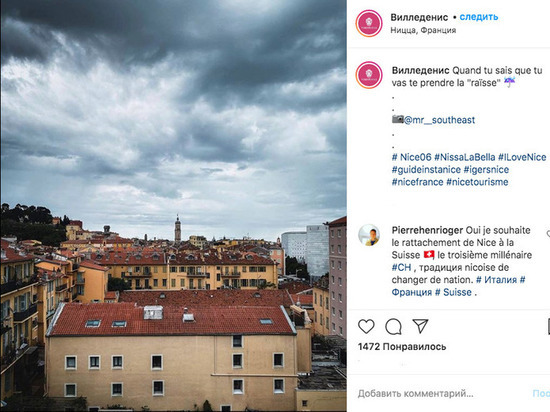Click the Nice rooftops photo
Viewport: 550px width, 412px height.
click(174, 206)
